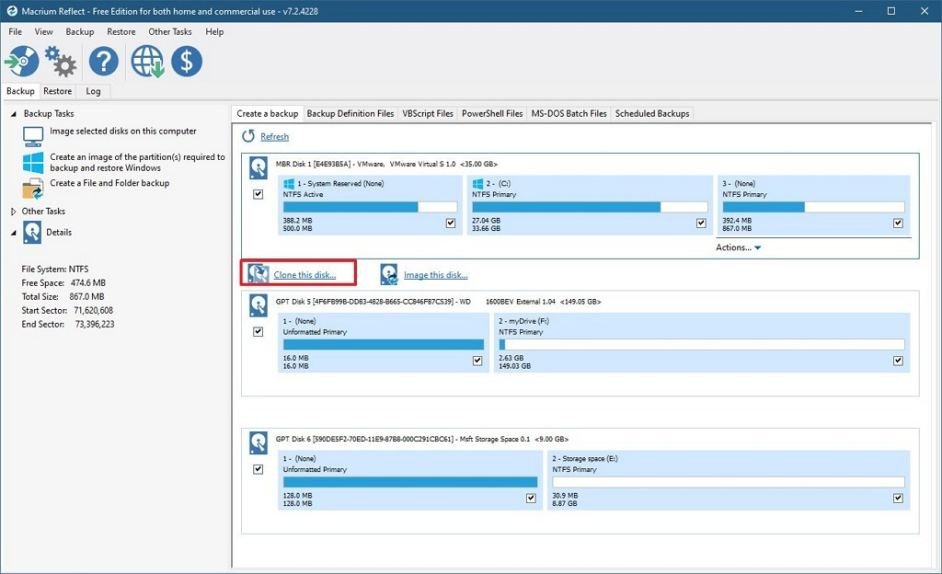Image resolution: width=942 pixels, height=574 pixels.
Task: Open settings via the gears toolbar icon
Action: click(x=61, y=62)
